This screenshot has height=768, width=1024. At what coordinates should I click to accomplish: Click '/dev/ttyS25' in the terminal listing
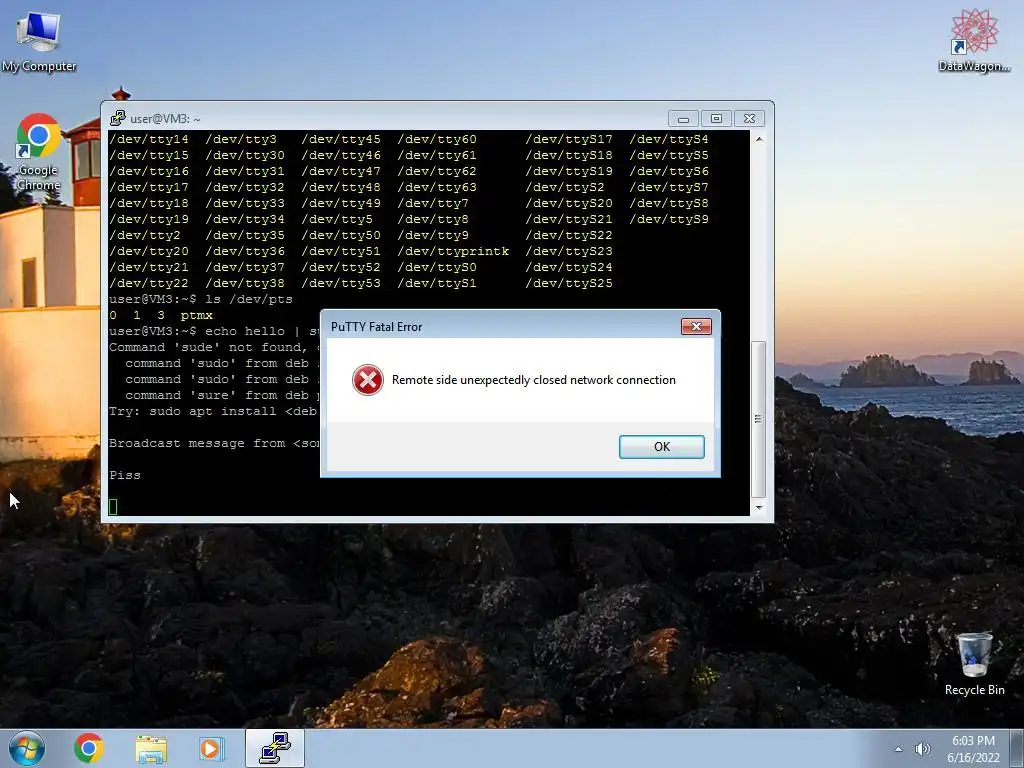[x=569, y=283]
